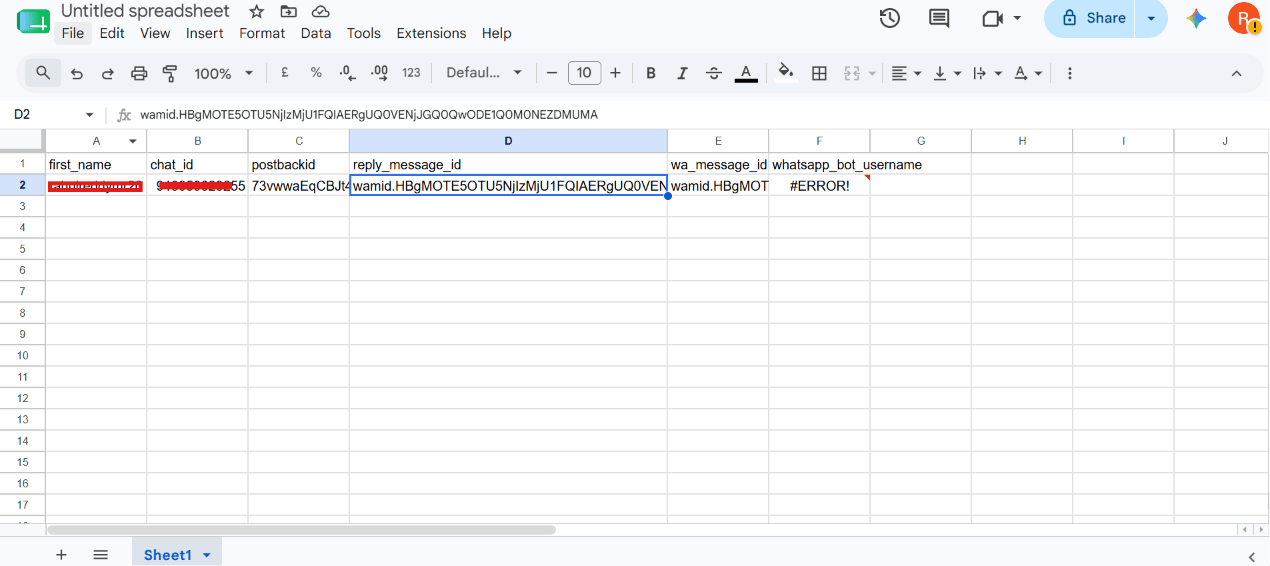Open the Format menu

click(x=262, y=33)
